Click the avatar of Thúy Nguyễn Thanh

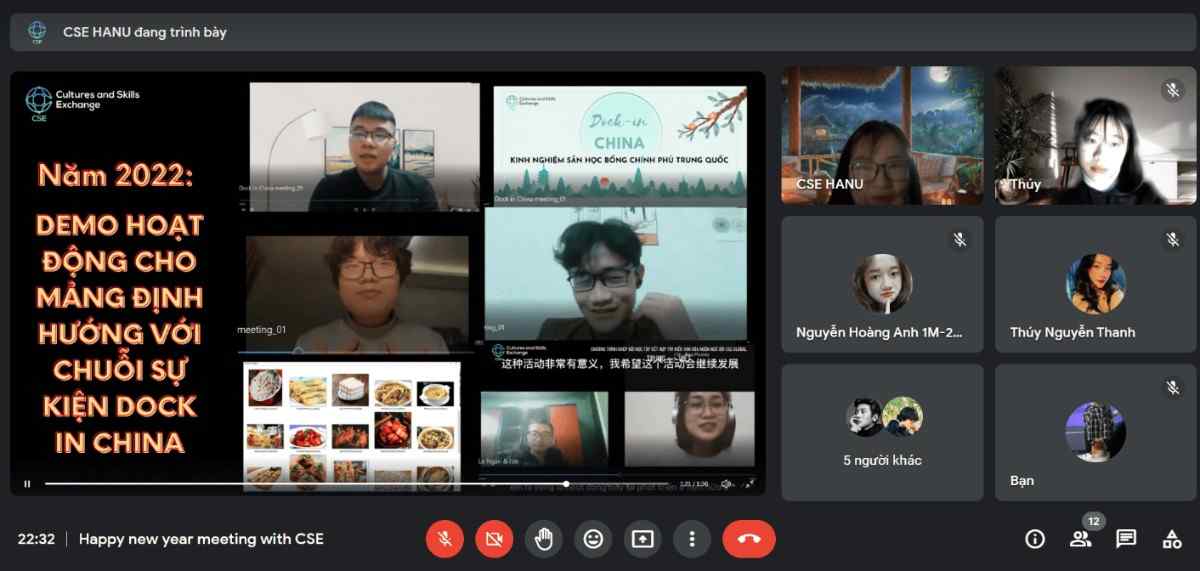1095,283
